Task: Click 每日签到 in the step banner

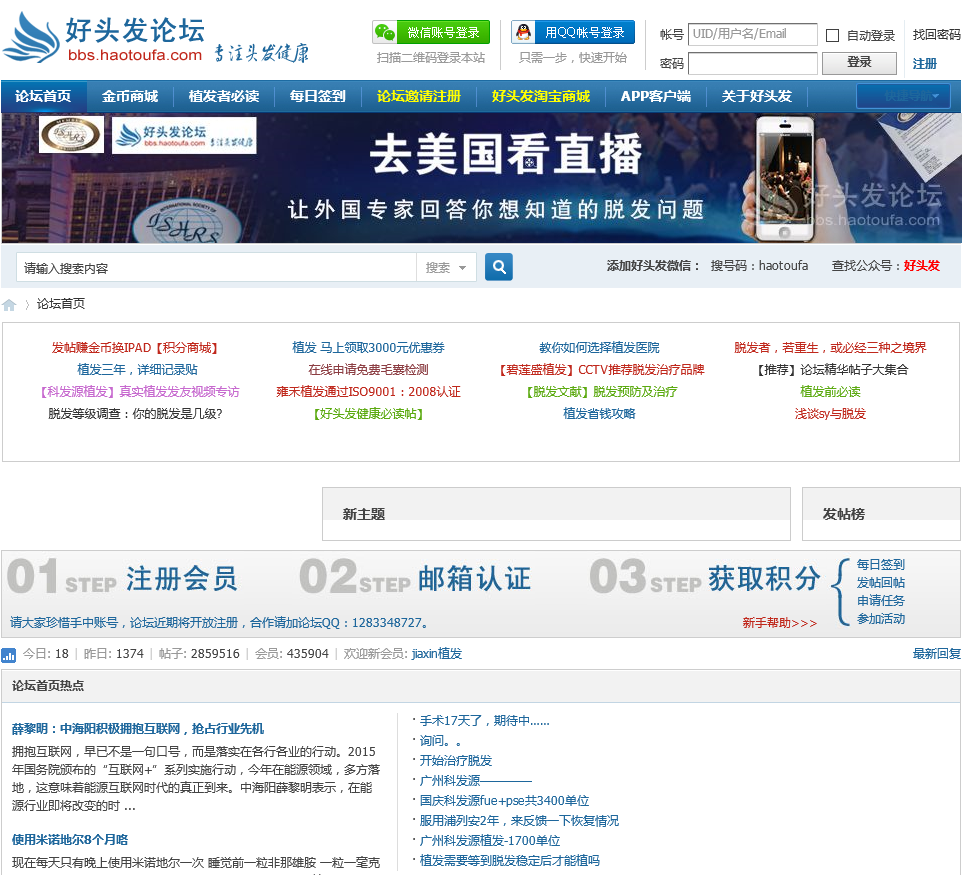Action: (x=880, y=565)
